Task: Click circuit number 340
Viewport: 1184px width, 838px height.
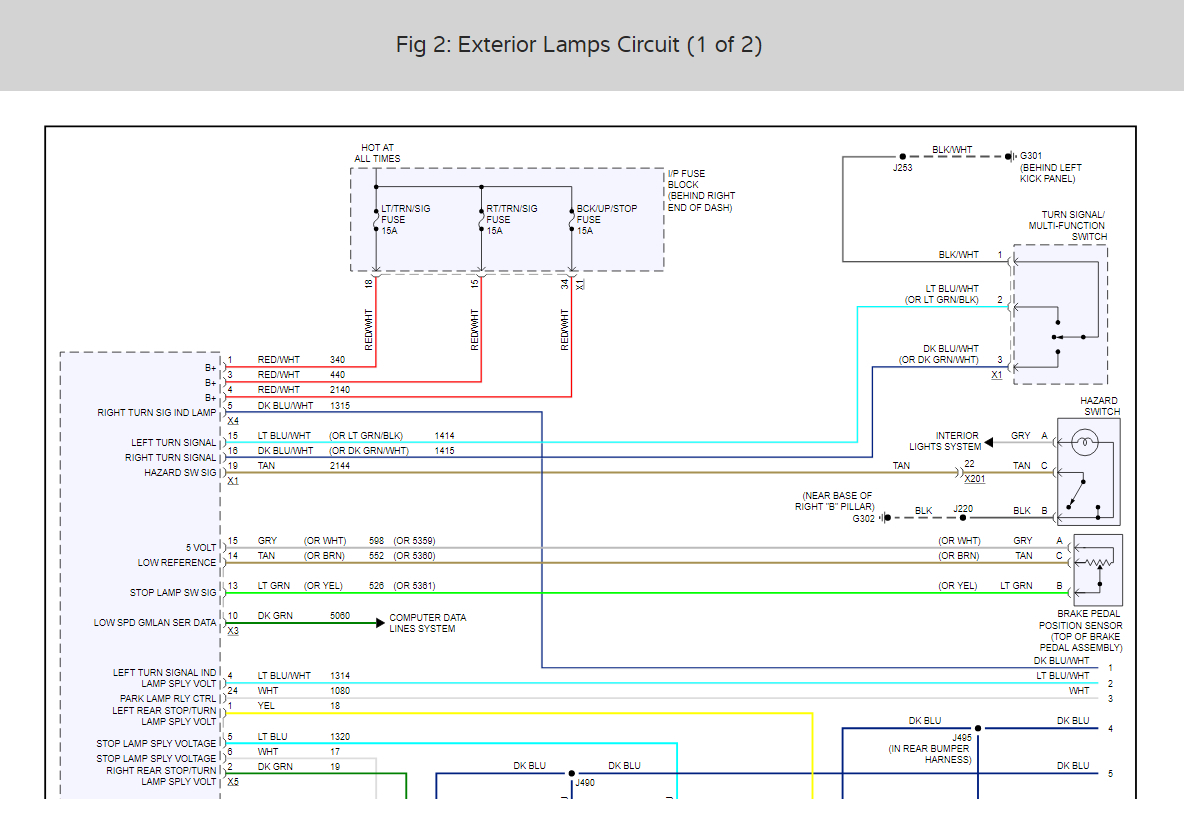Action: tap(338, 360)
